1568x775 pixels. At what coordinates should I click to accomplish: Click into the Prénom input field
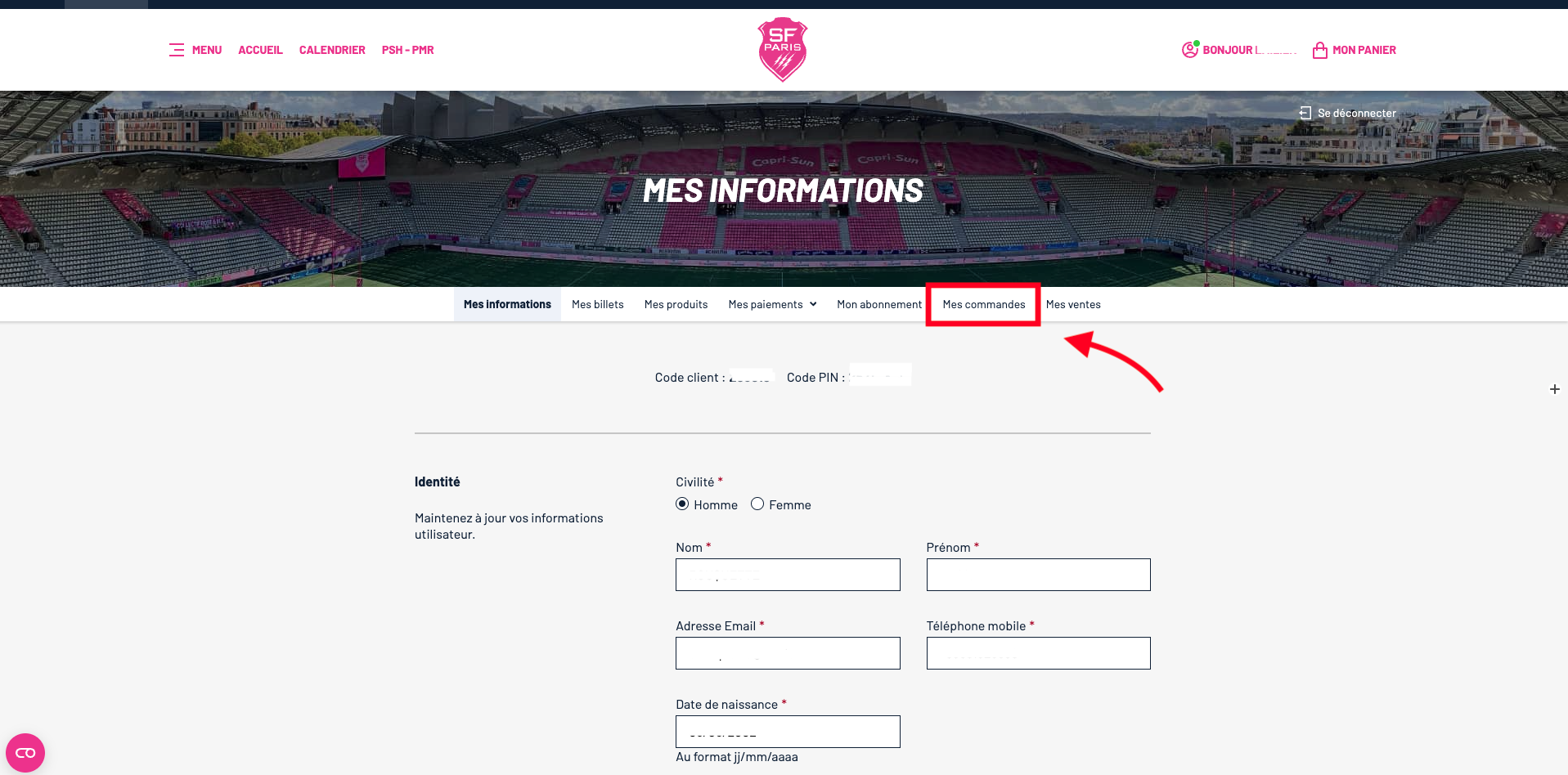click(1038, 575)
